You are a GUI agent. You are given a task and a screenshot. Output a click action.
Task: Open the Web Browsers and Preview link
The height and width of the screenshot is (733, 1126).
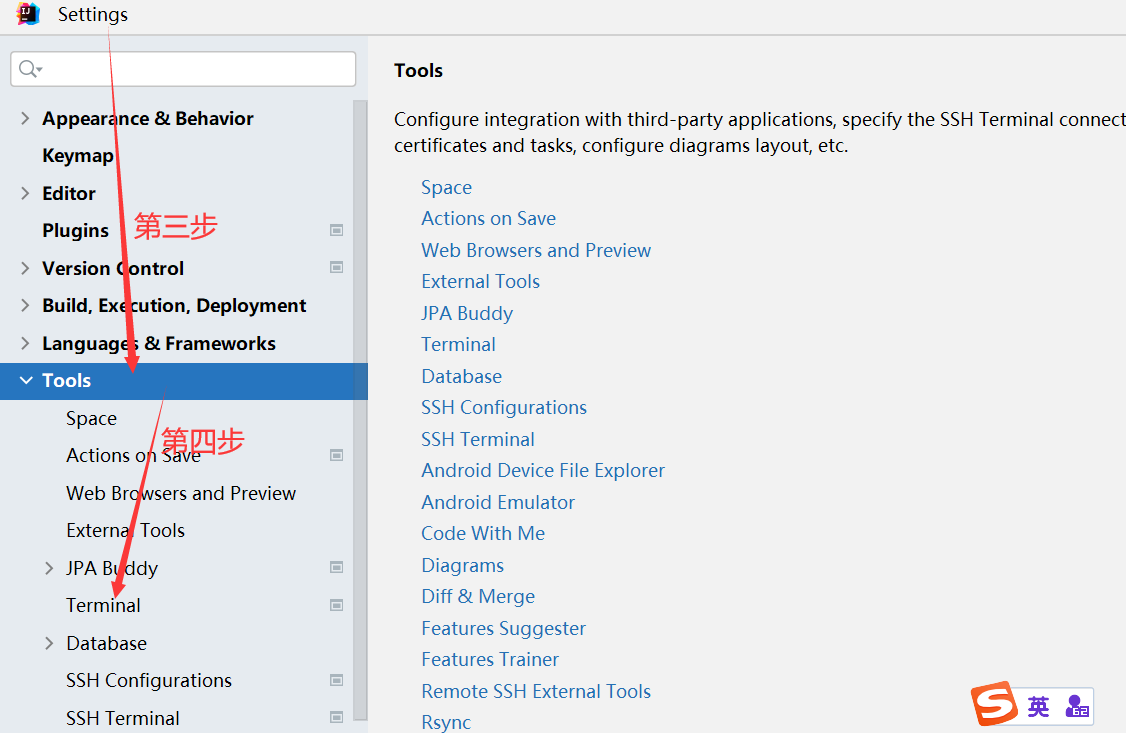click(x=536, y=250)
